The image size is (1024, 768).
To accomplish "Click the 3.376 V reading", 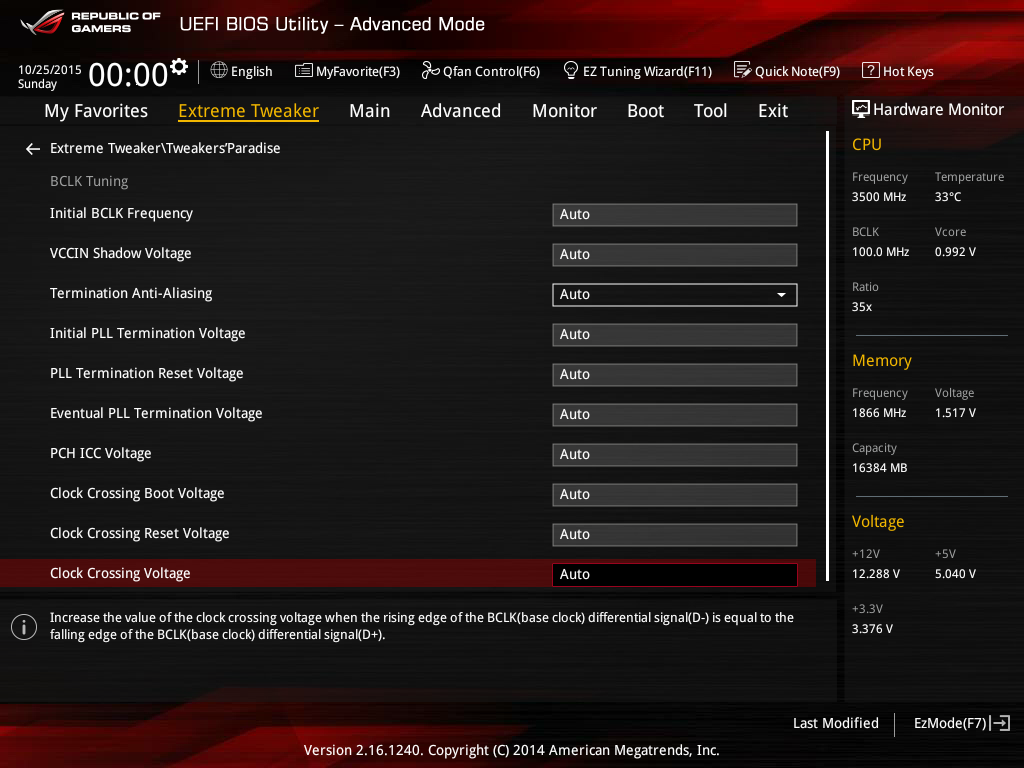I will tap(872, 629).
